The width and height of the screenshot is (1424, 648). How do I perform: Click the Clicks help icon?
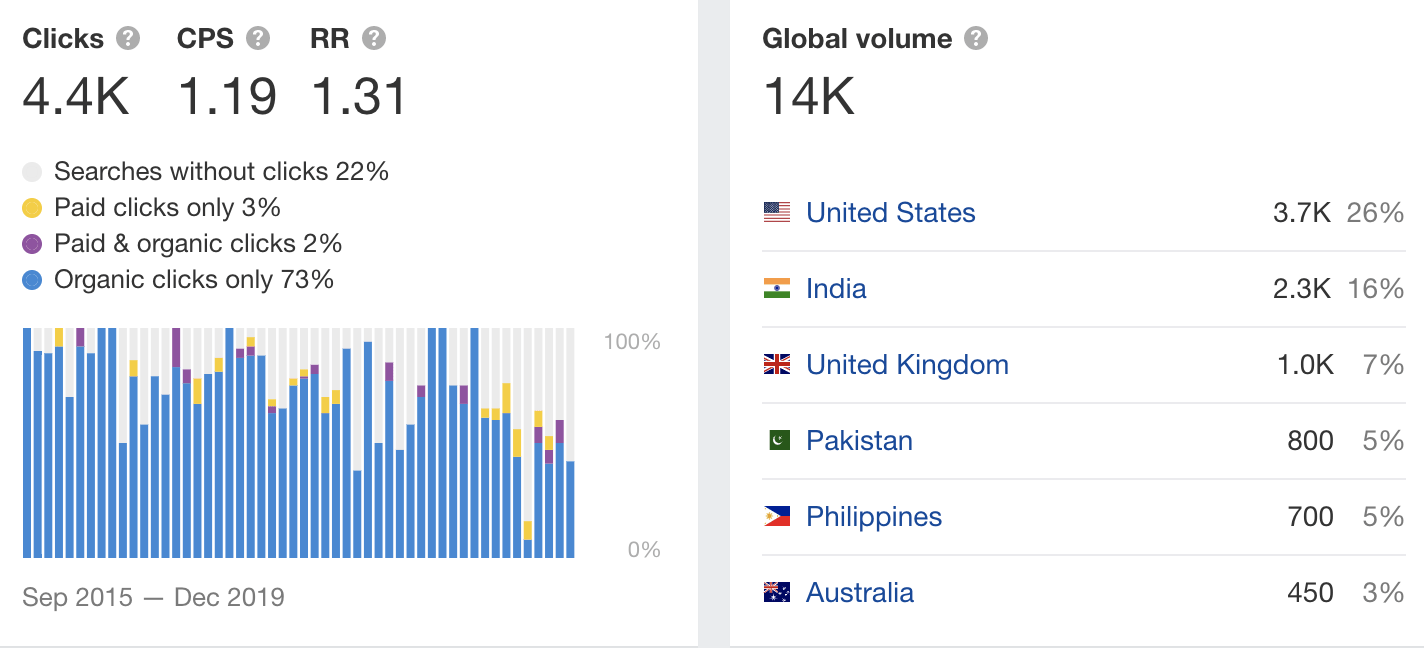click(x=130, y=38)
